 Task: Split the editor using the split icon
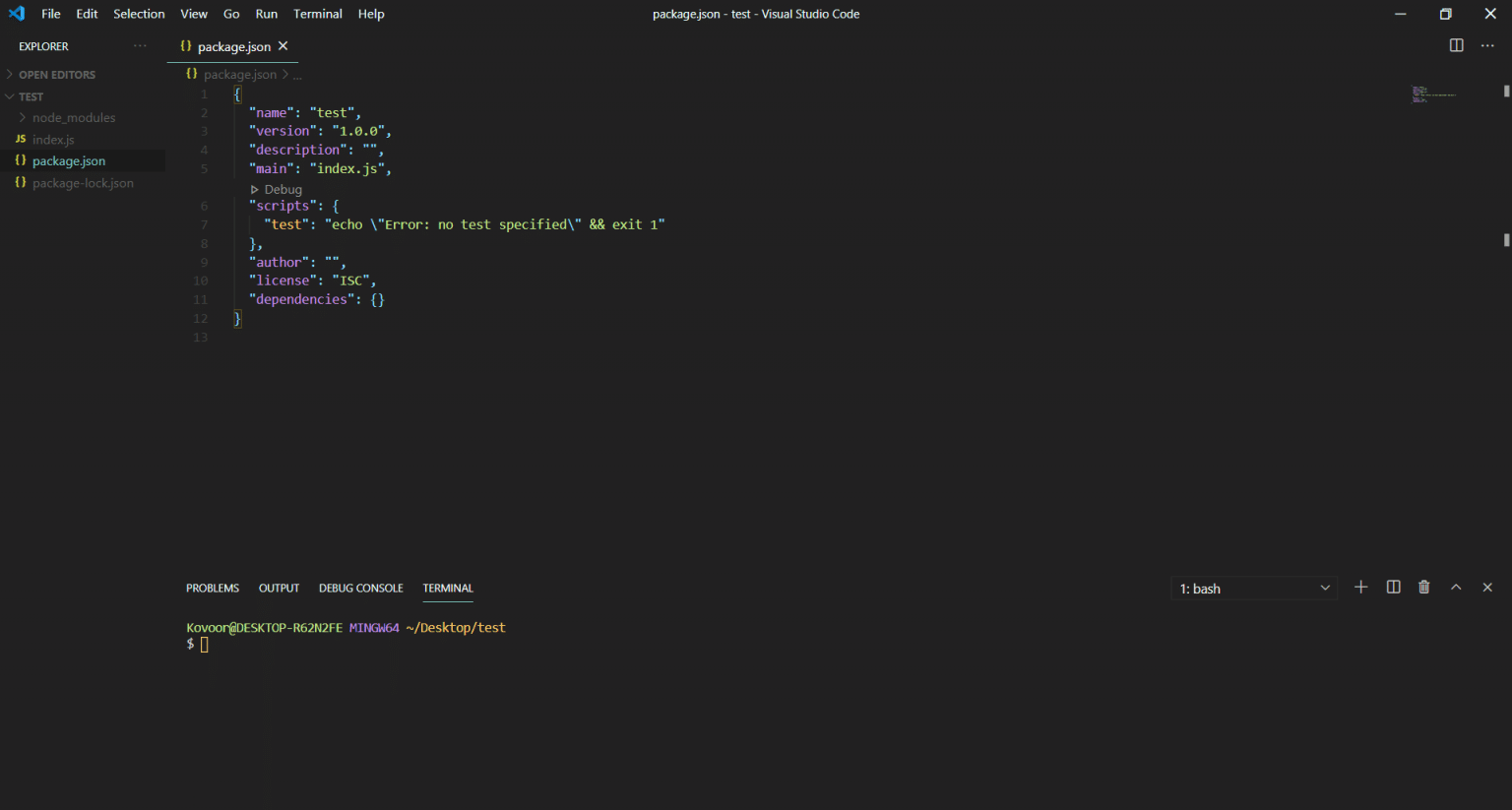tap(1456, 45)
